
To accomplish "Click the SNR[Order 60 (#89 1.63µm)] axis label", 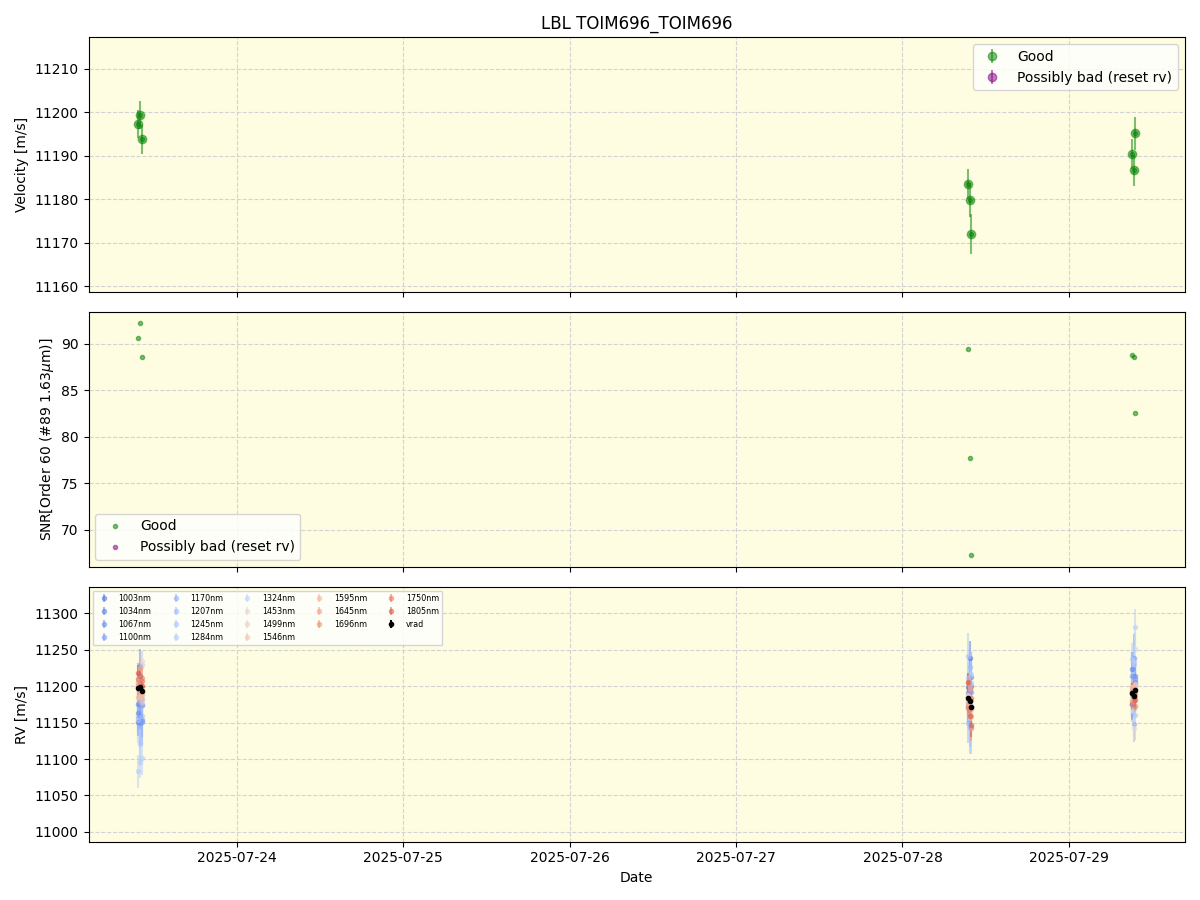I will click(46, 439).
